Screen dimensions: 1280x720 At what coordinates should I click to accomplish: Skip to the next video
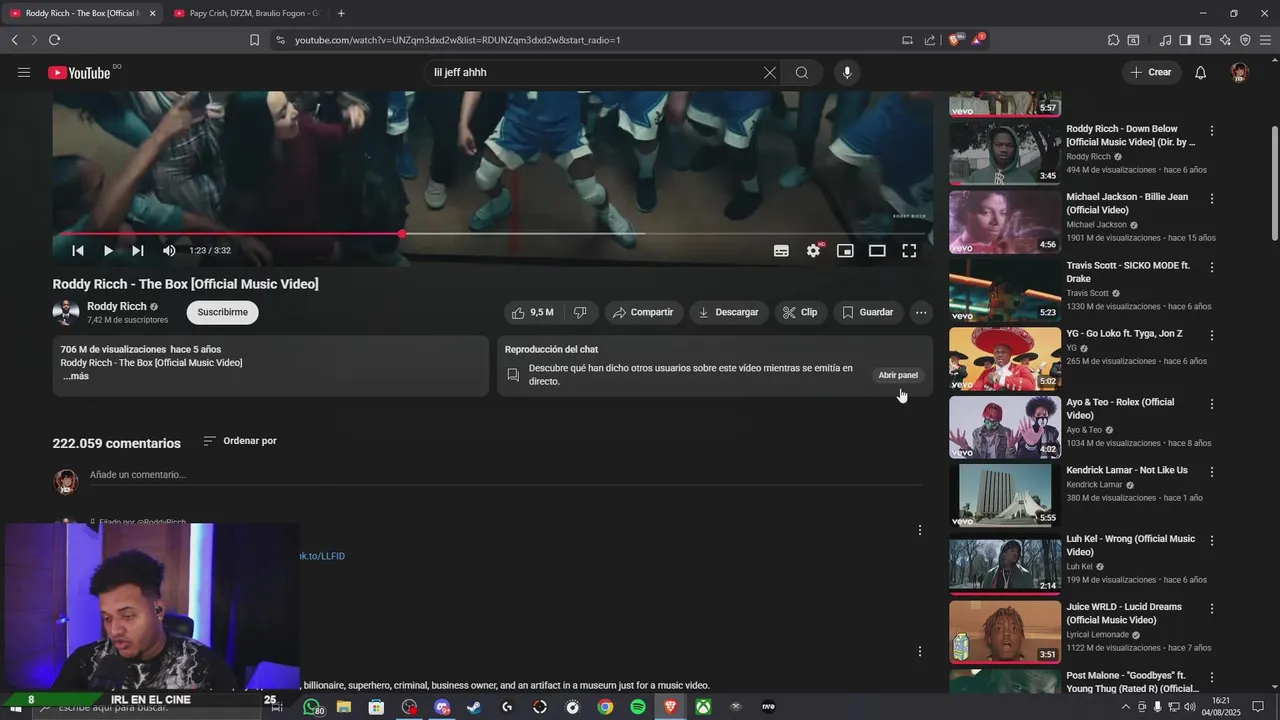tap(138, 251)
